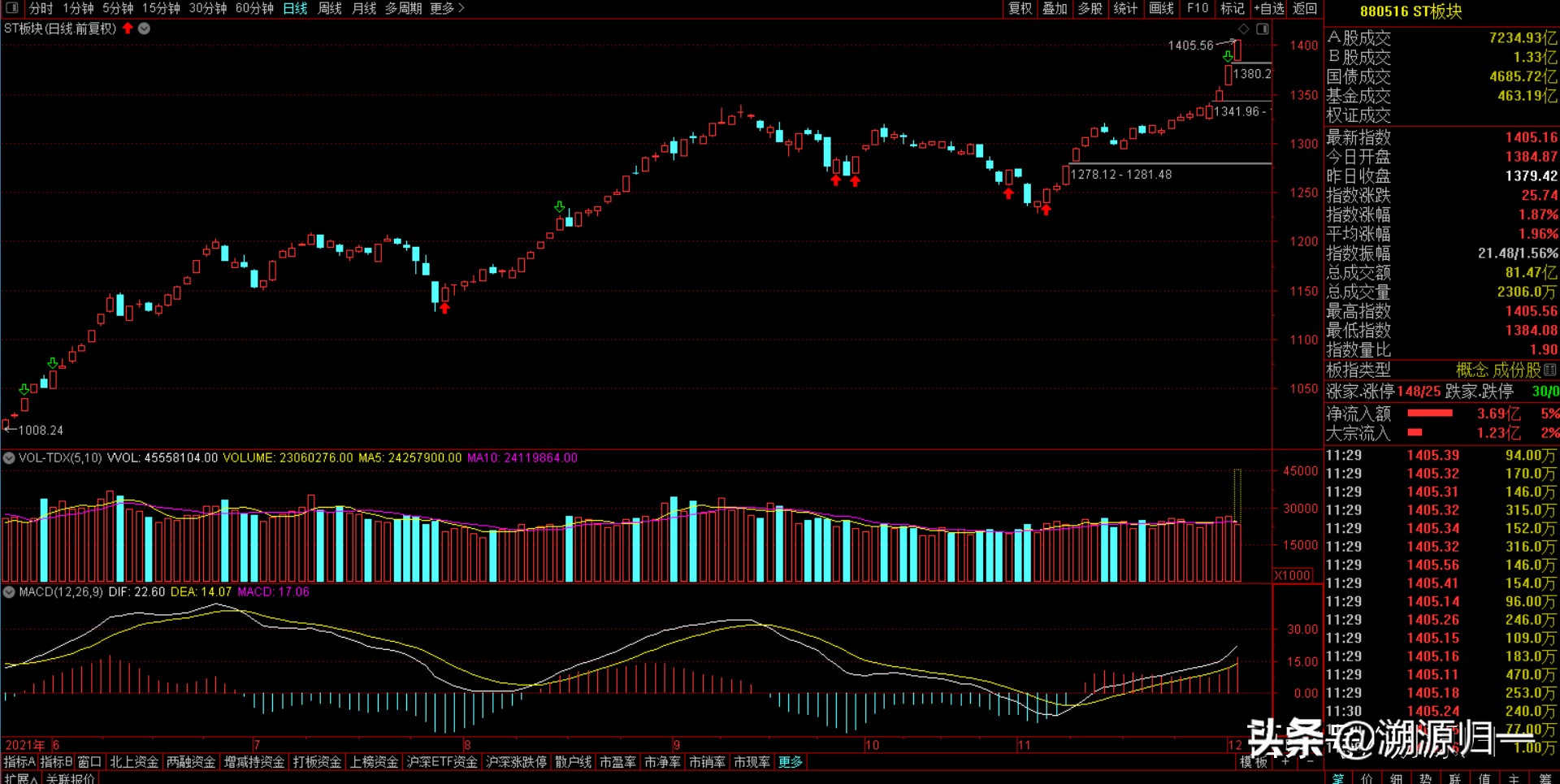Toggle the left sidebar panel icon
The width and height of the screenshot is (1560, 784).
tap(11, 8)
